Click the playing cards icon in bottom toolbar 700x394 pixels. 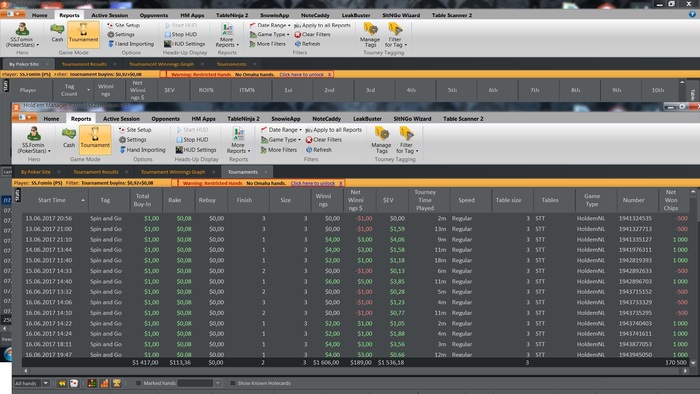coord(74,383)
